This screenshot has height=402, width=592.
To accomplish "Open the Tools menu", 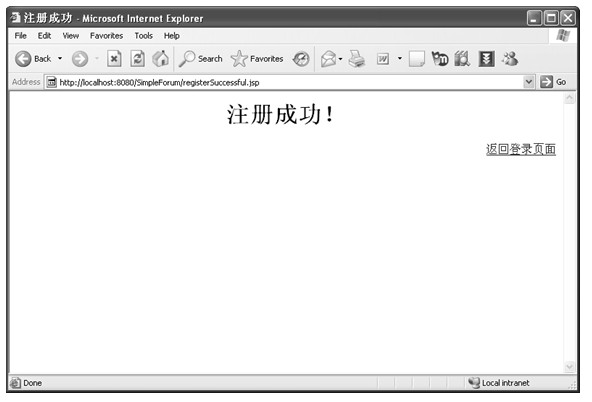I will [x=143, y=36].
